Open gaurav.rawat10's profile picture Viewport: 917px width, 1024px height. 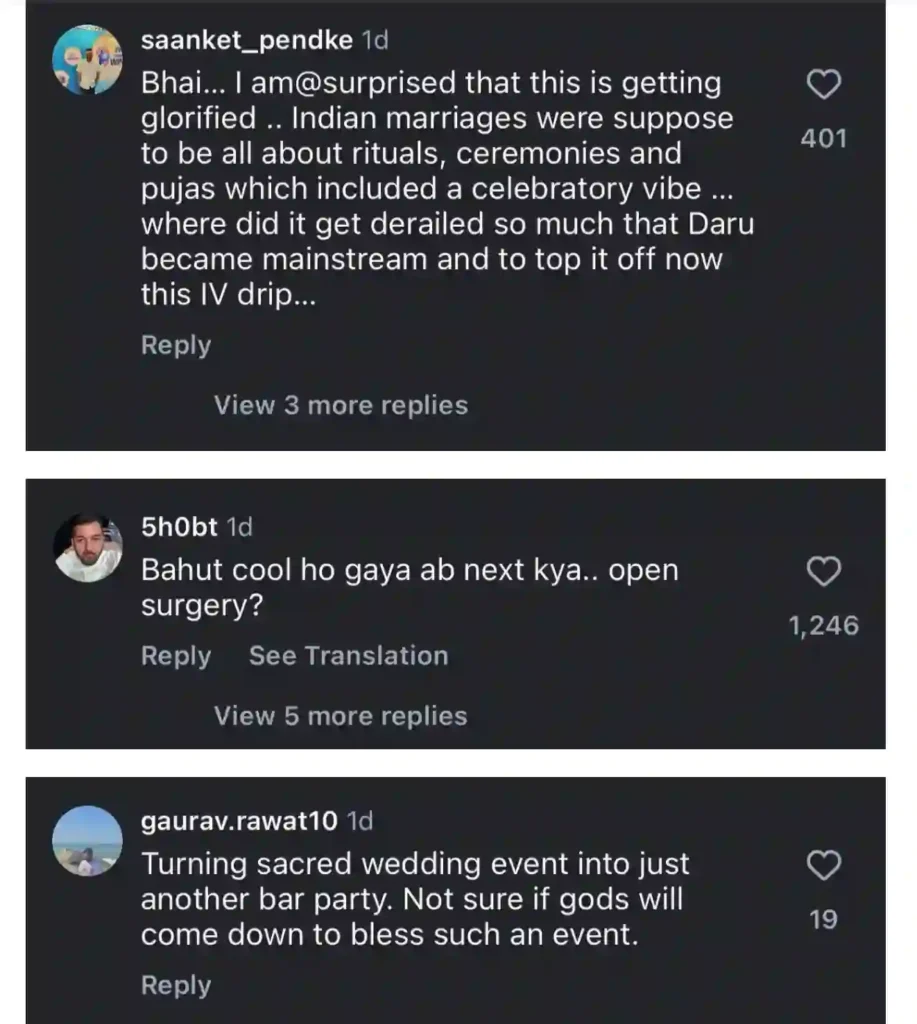coord(88,841)
